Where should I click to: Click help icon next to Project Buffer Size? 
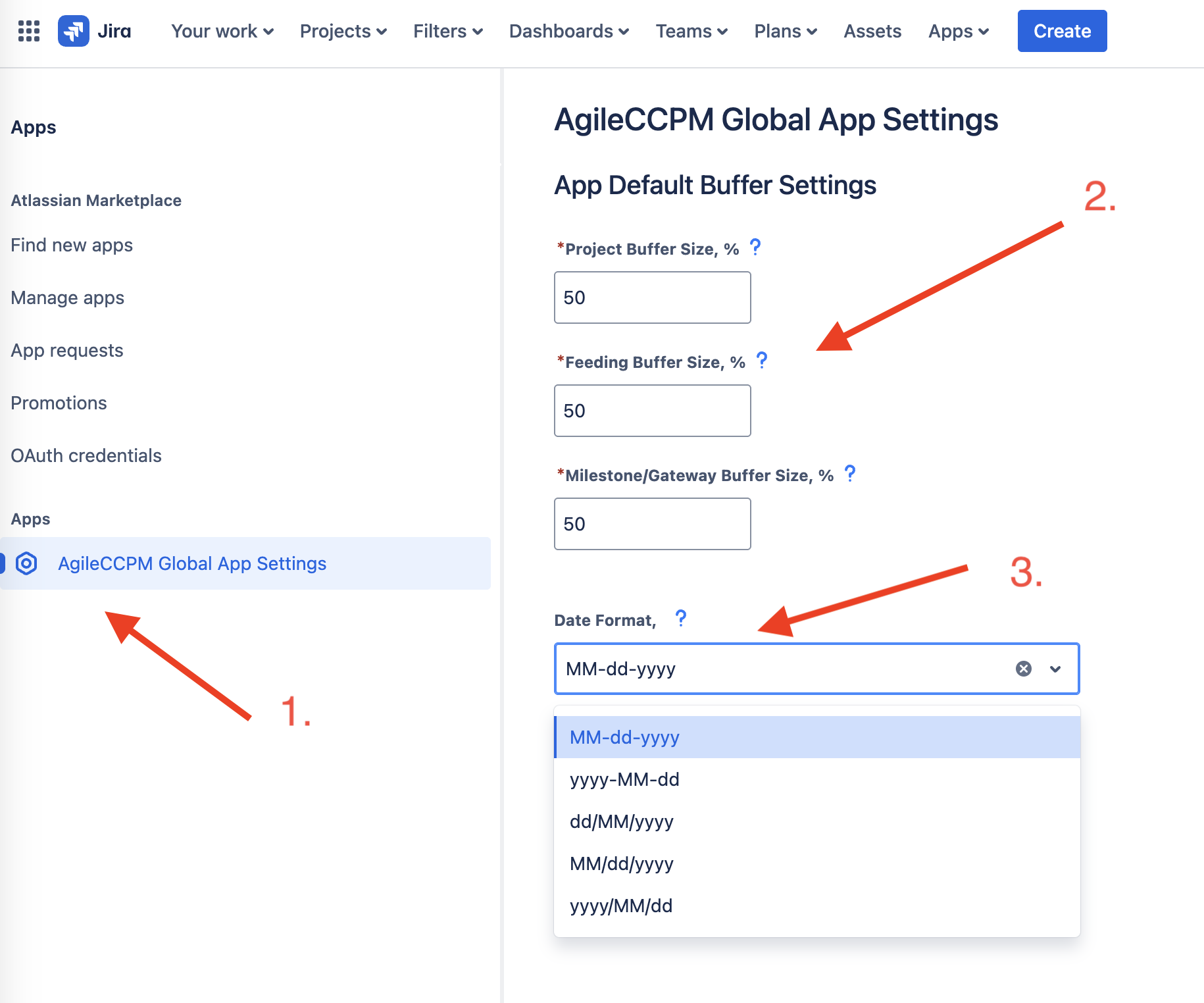coord(755,247)
